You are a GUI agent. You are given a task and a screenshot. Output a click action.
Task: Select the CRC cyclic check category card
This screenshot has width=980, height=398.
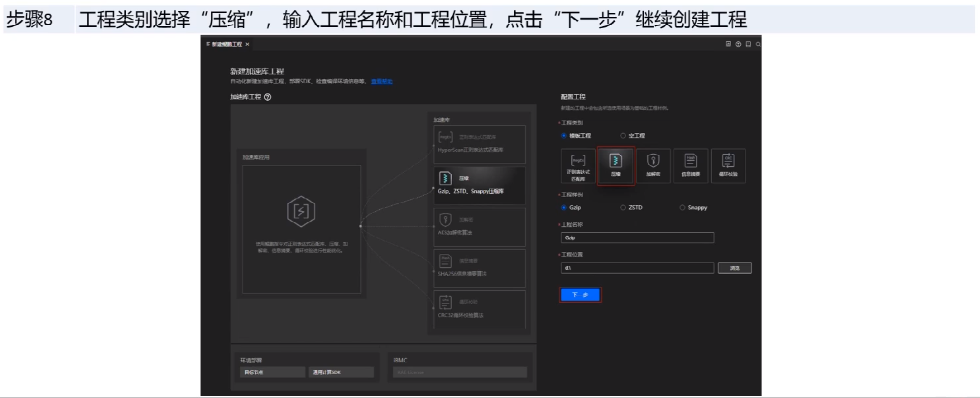click(x=728, y=166)
